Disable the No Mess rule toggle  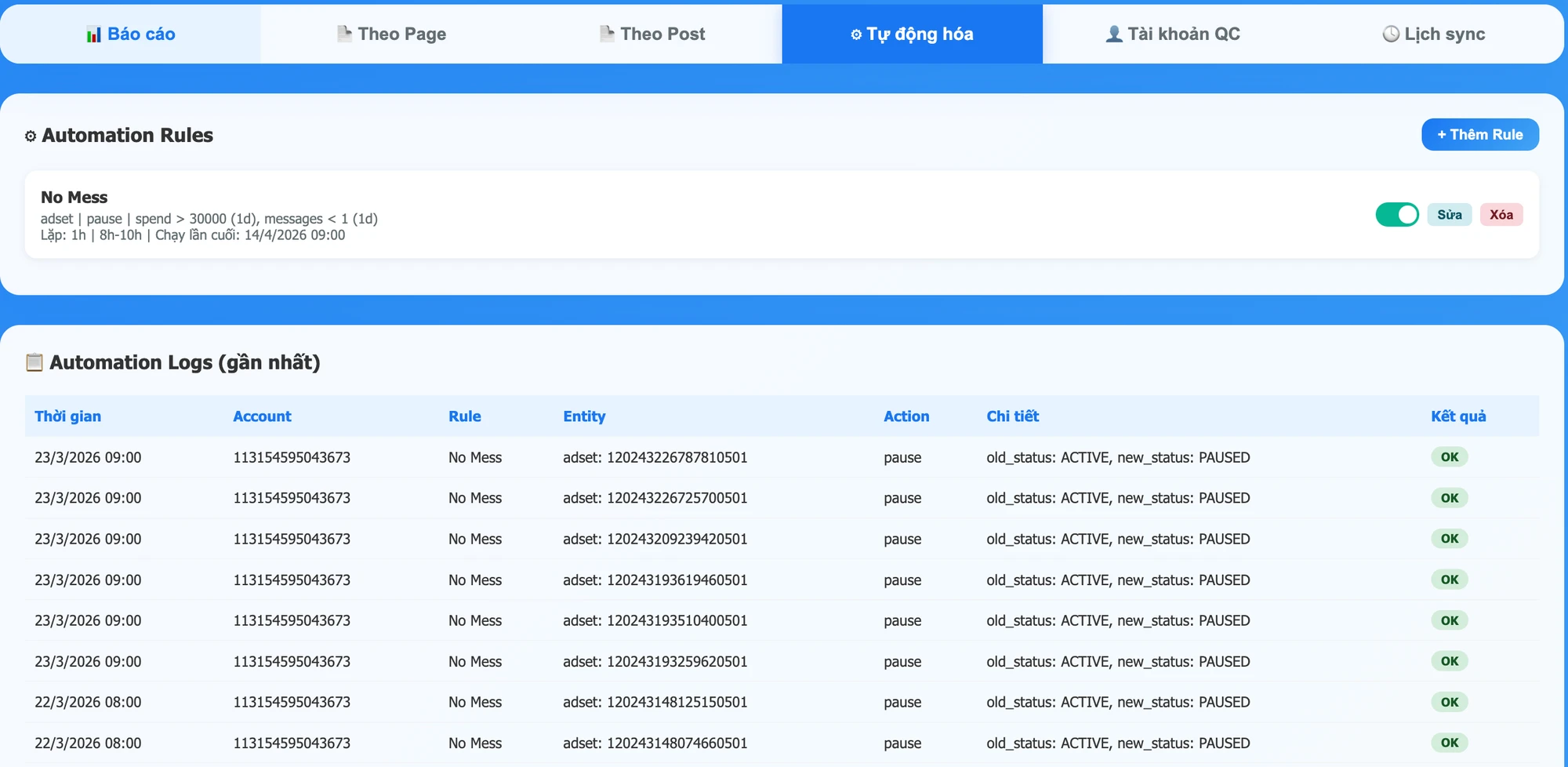tap(1397, 215)
